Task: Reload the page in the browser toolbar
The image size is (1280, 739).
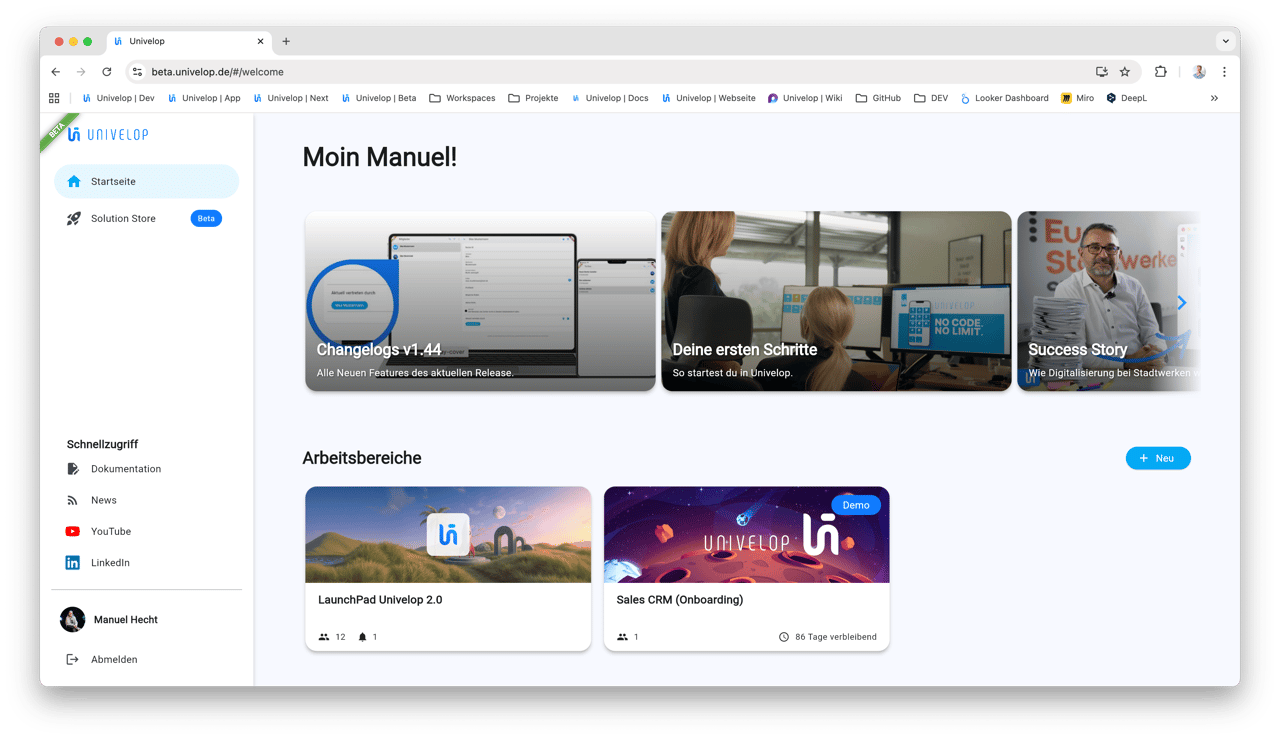Action: pyautogui.click(x=107, y=72)
